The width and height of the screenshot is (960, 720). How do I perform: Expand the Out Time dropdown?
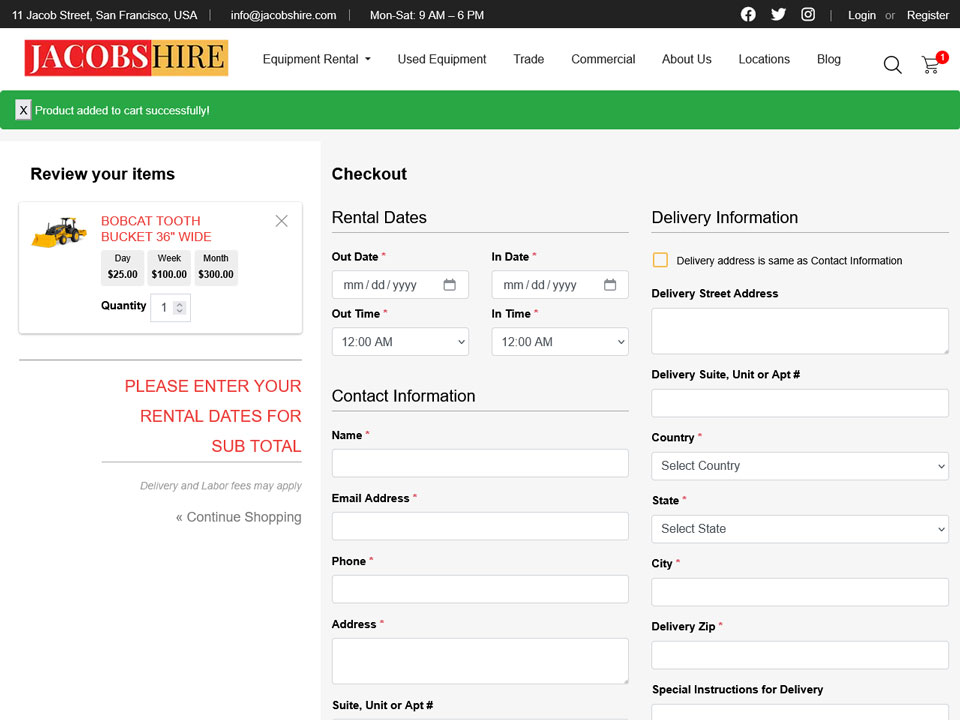pos(400,342)
